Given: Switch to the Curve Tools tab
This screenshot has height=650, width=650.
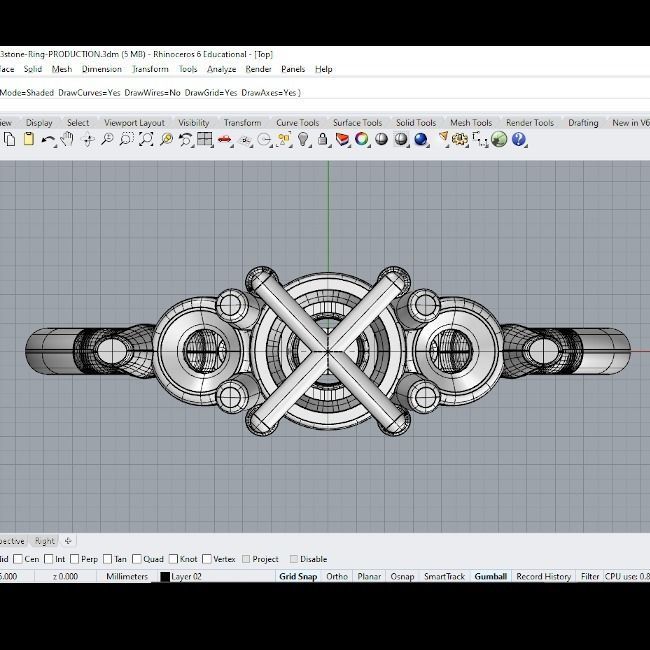Looking at the screenshot, I should (x=298, y=123).
